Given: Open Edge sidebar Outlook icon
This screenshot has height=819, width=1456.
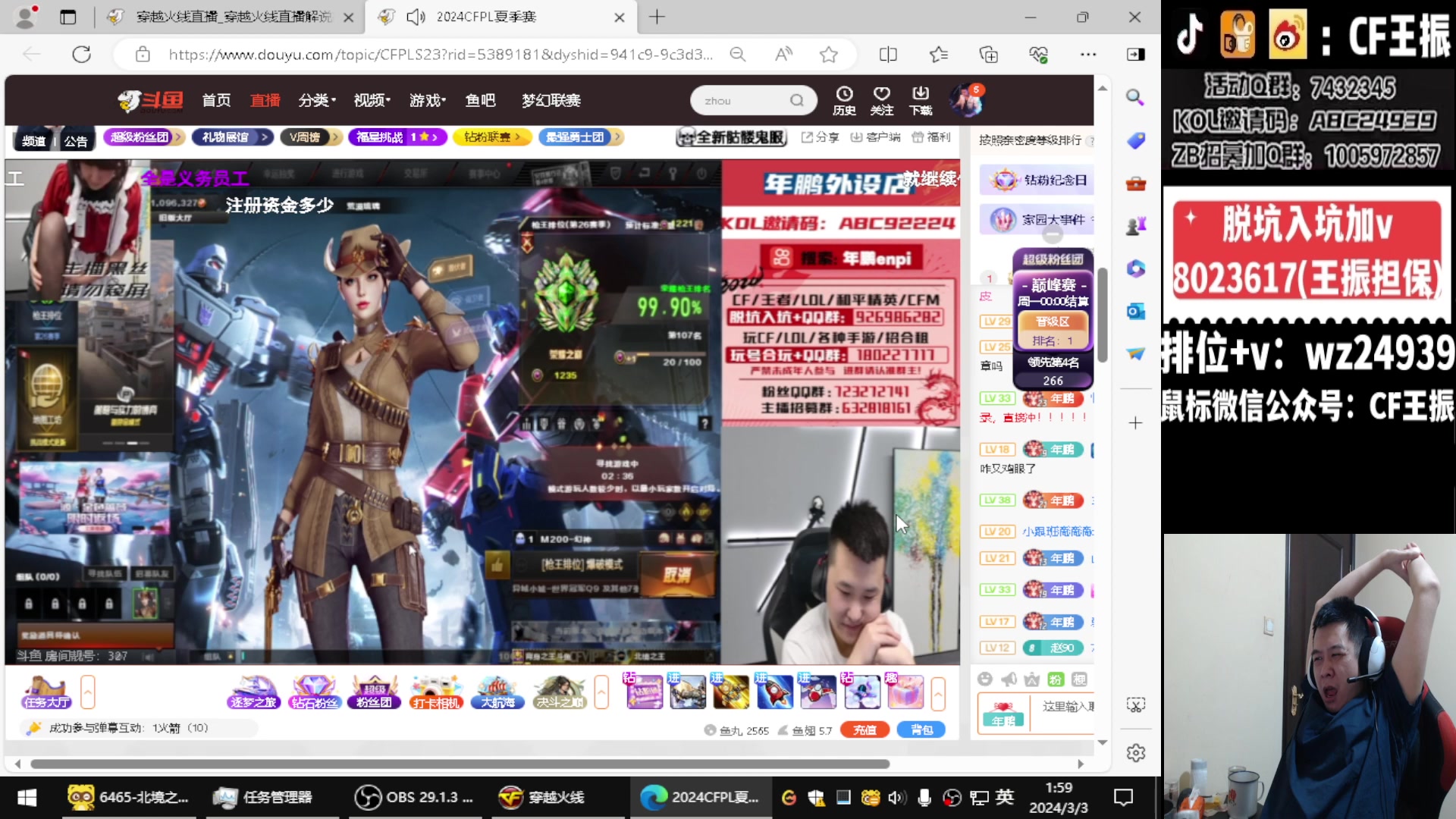Looking at the screenshot, I should click(1135, 311).
